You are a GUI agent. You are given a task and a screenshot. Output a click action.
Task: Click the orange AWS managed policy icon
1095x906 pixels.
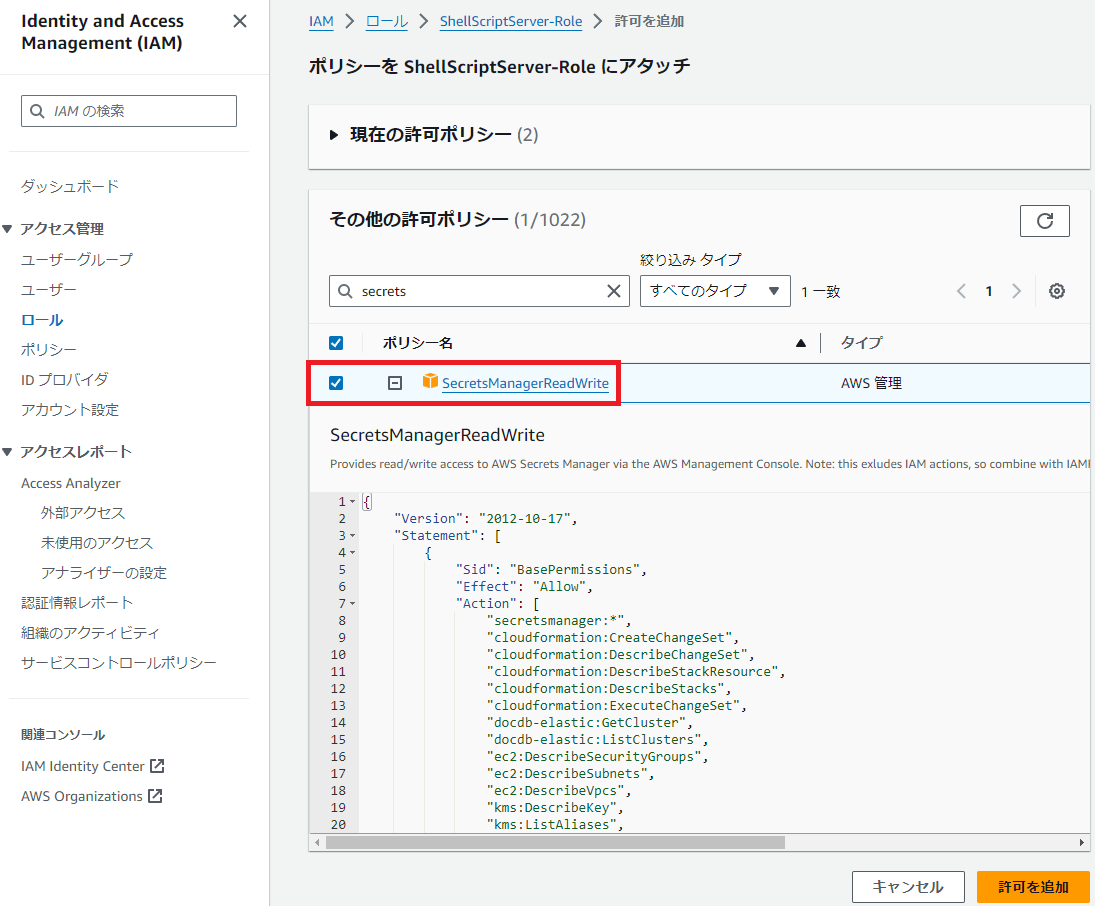click(x=430, y=381)
